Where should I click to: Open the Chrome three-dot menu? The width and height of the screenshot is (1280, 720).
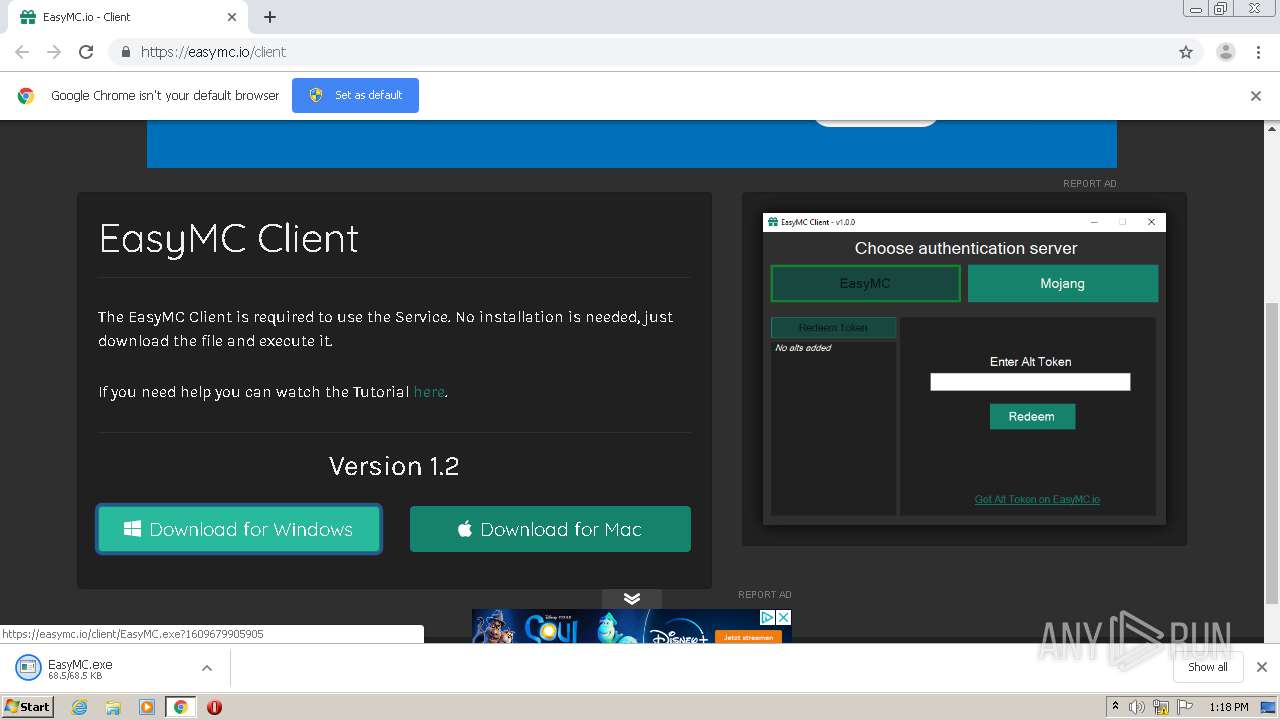coord(1259,52)
